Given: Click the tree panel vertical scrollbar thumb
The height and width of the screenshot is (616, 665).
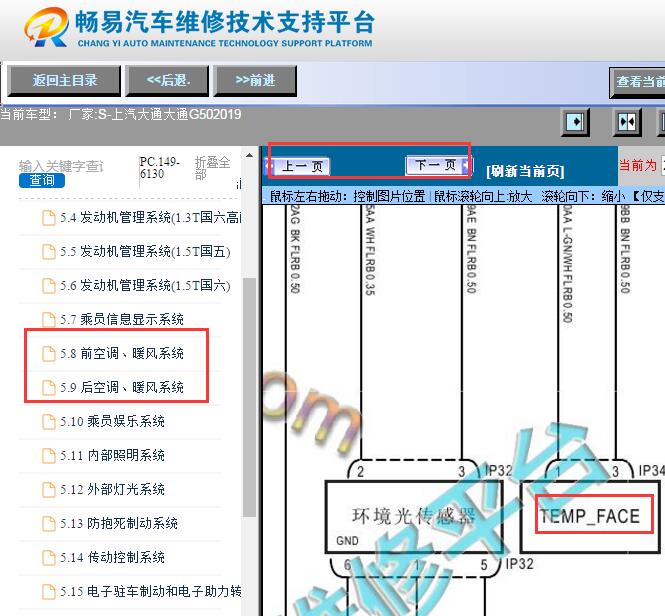Looking at the screenshot, I should (249, 397).
